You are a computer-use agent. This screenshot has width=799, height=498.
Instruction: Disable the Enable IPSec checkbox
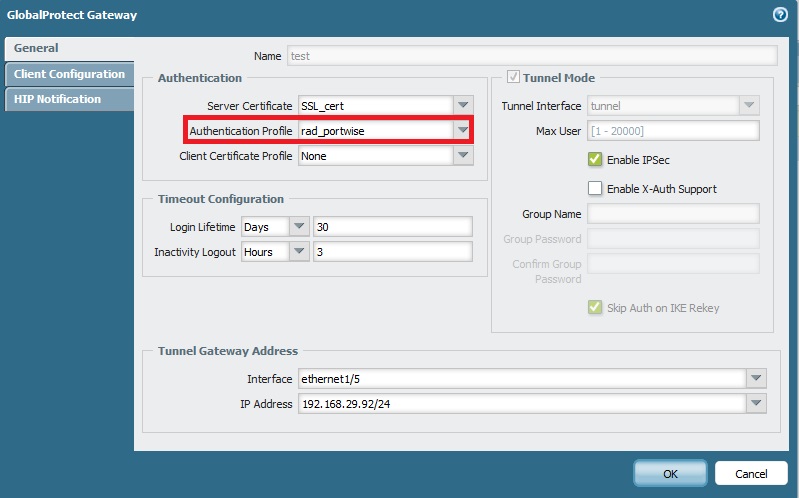click(595, 160)
